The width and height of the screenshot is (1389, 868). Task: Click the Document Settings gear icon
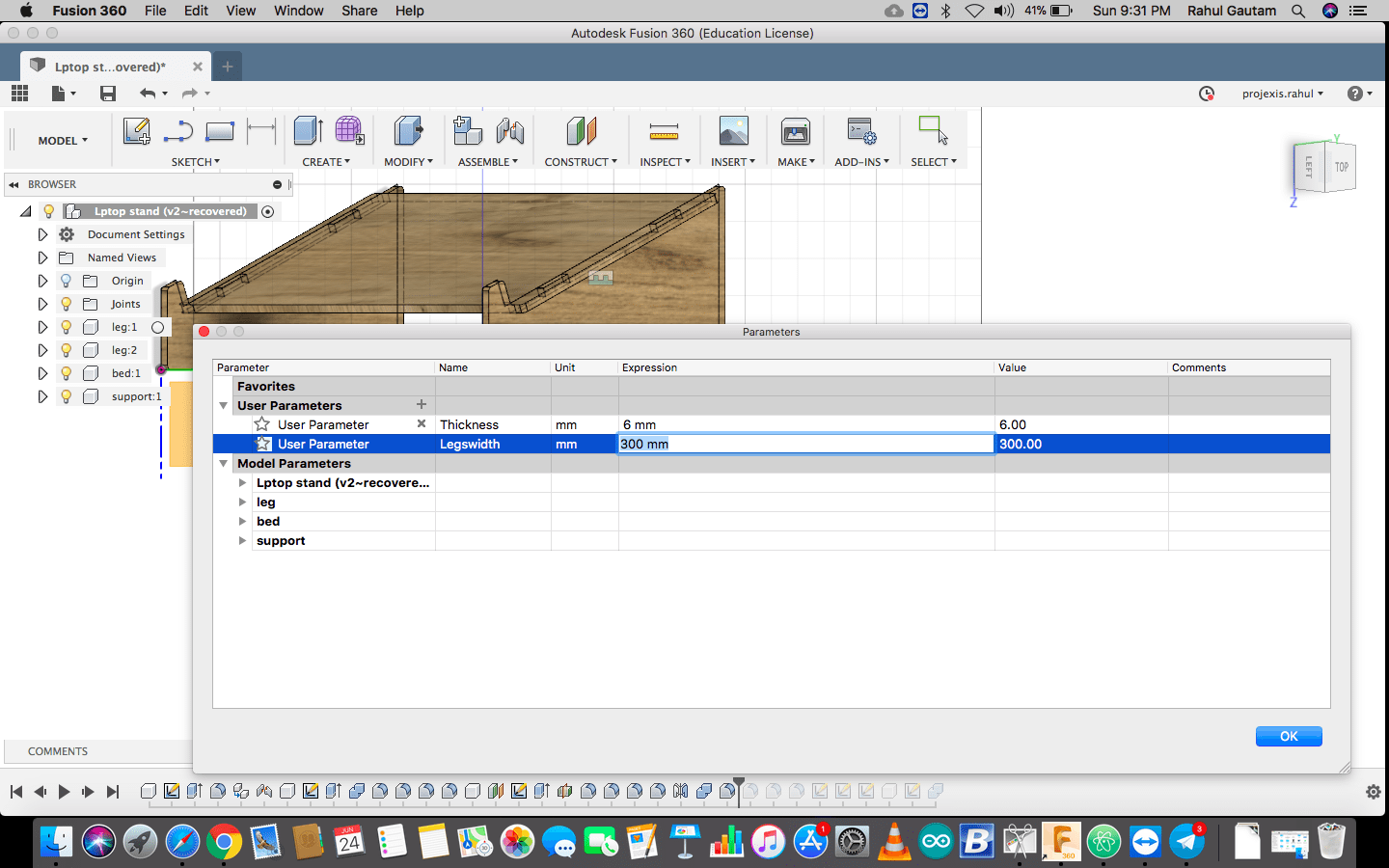(x=67, y=234)
